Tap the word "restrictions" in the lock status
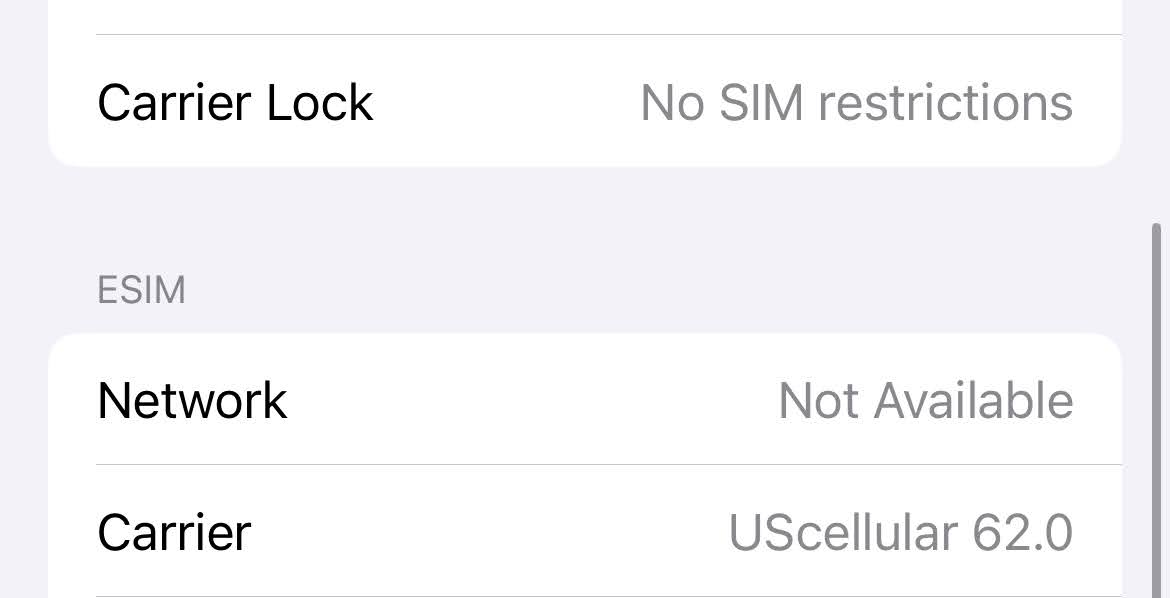1170x598 pixels. point(945,102)
